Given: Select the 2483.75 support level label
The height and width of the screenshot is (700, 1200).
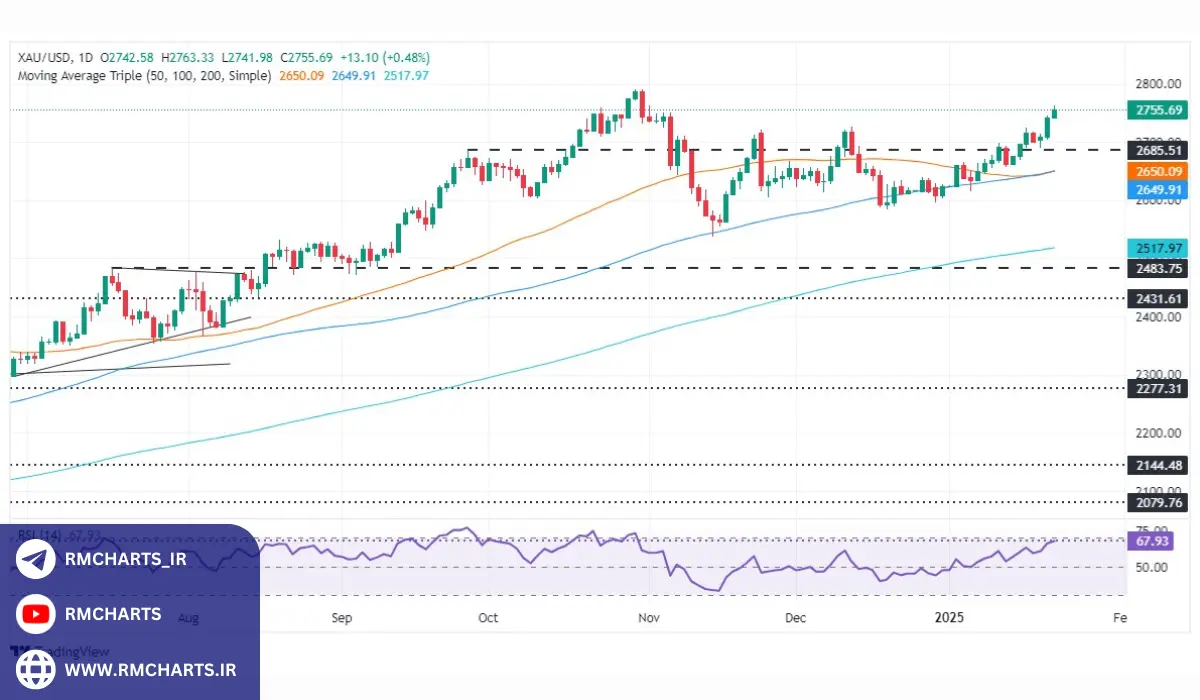Looking at the screenshot, I should pyautogui.click(x=1155, y=268).
